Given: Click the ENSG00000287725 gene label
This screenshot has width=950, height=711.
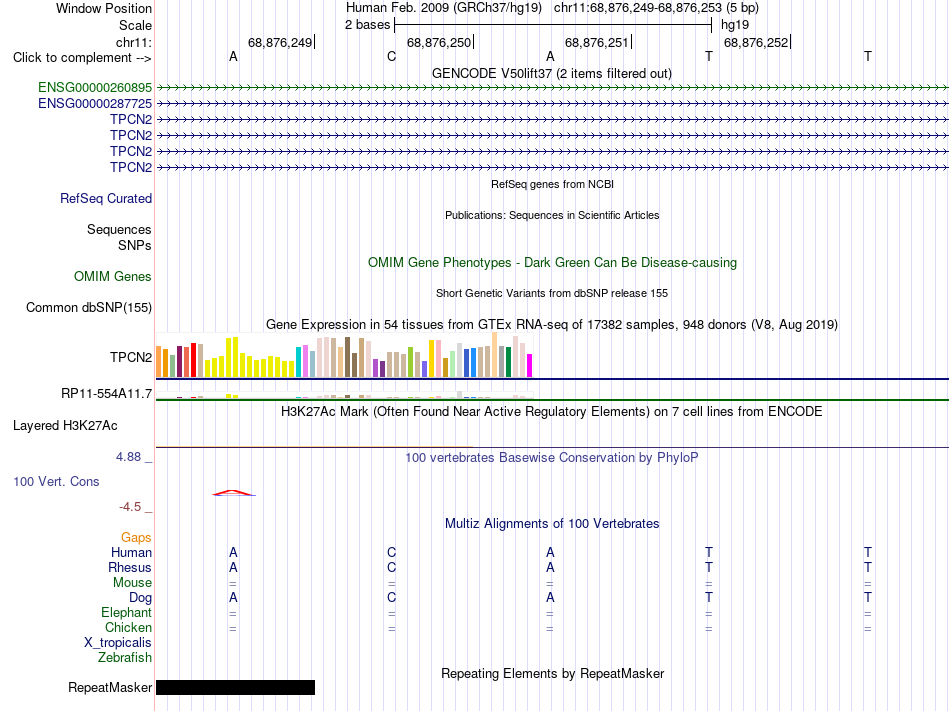Looking at the screenshot, I should tap(95, 104).
